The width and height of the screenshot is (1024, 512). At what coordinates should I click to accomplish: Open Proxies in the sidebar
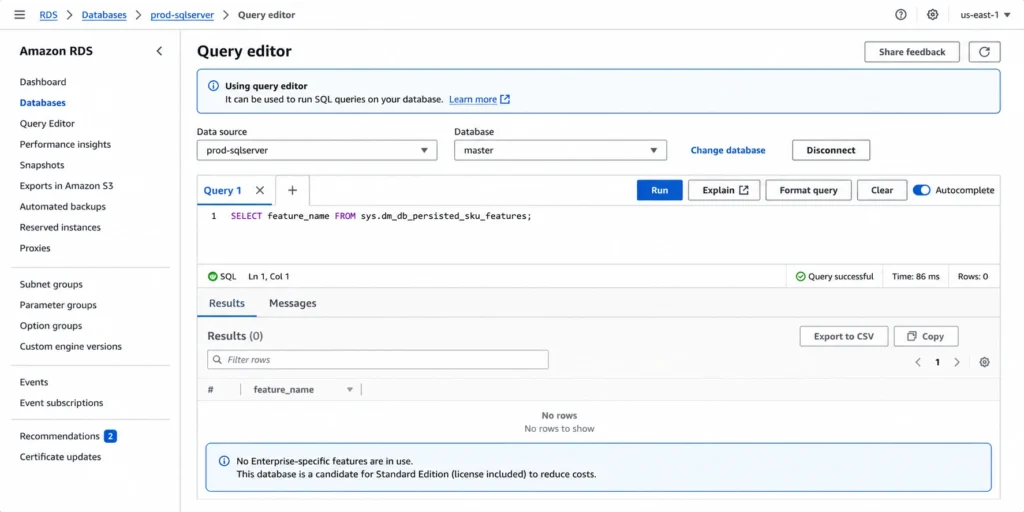[35, 248]
